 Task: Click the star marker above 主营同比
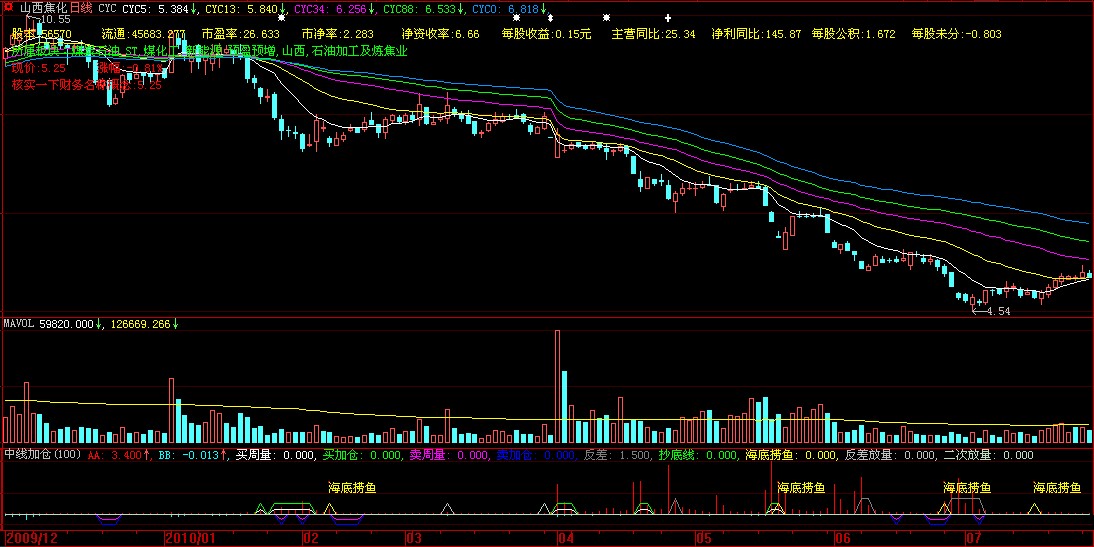click(x=607, y=18)
